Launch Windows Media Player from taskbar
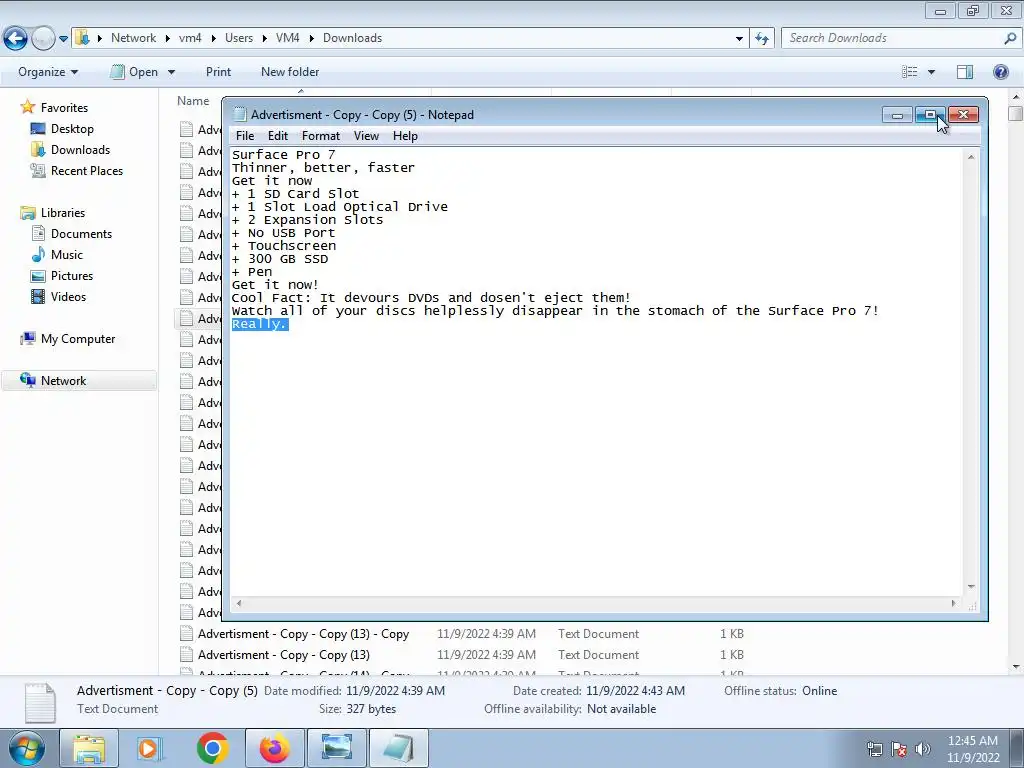The image size is (1024, 768). (150, 748)
